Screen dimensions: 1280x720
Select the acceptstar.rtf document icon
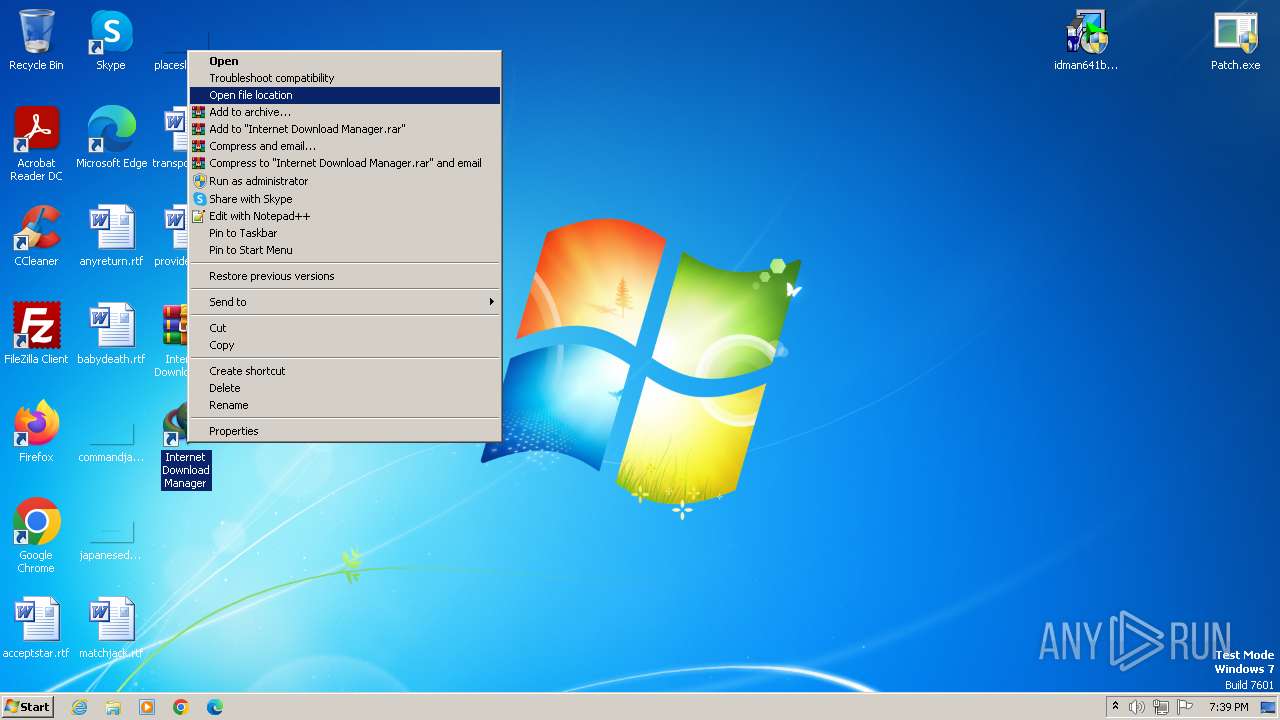point(36,628)
